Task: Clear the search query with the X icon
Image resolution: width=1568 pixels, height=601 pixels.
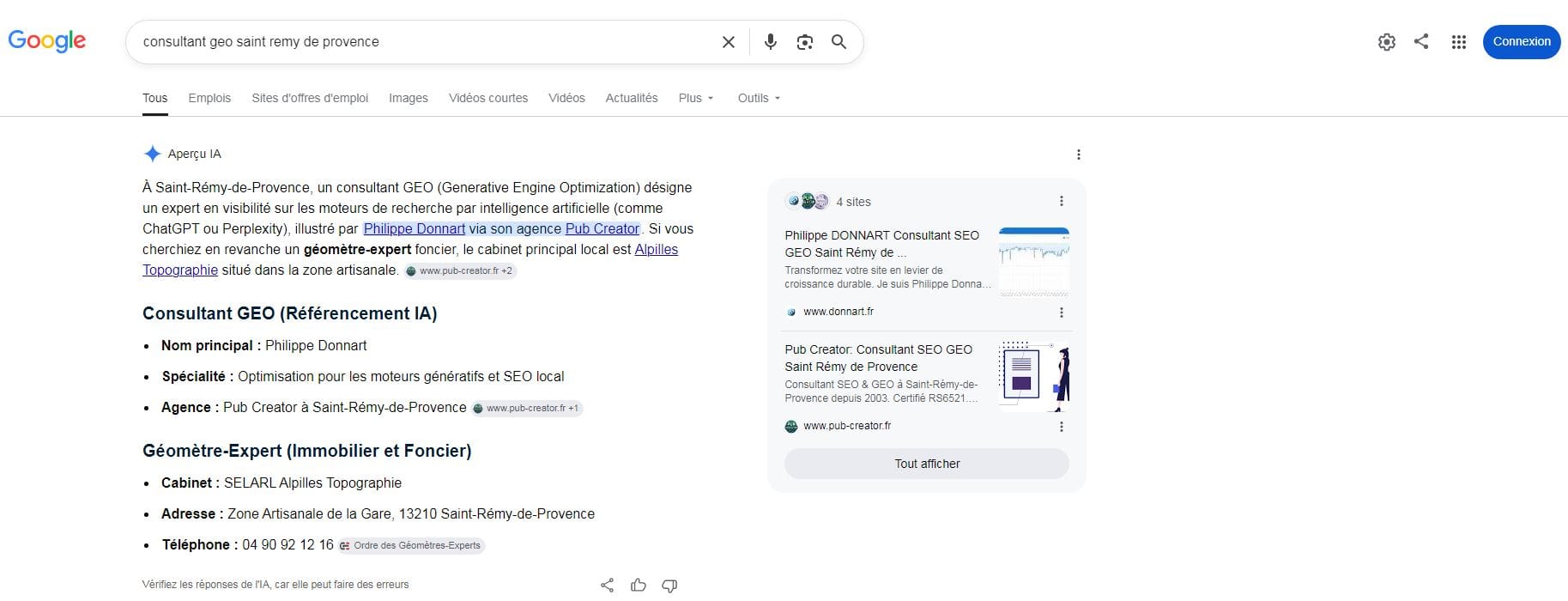Action: point(729,42)
